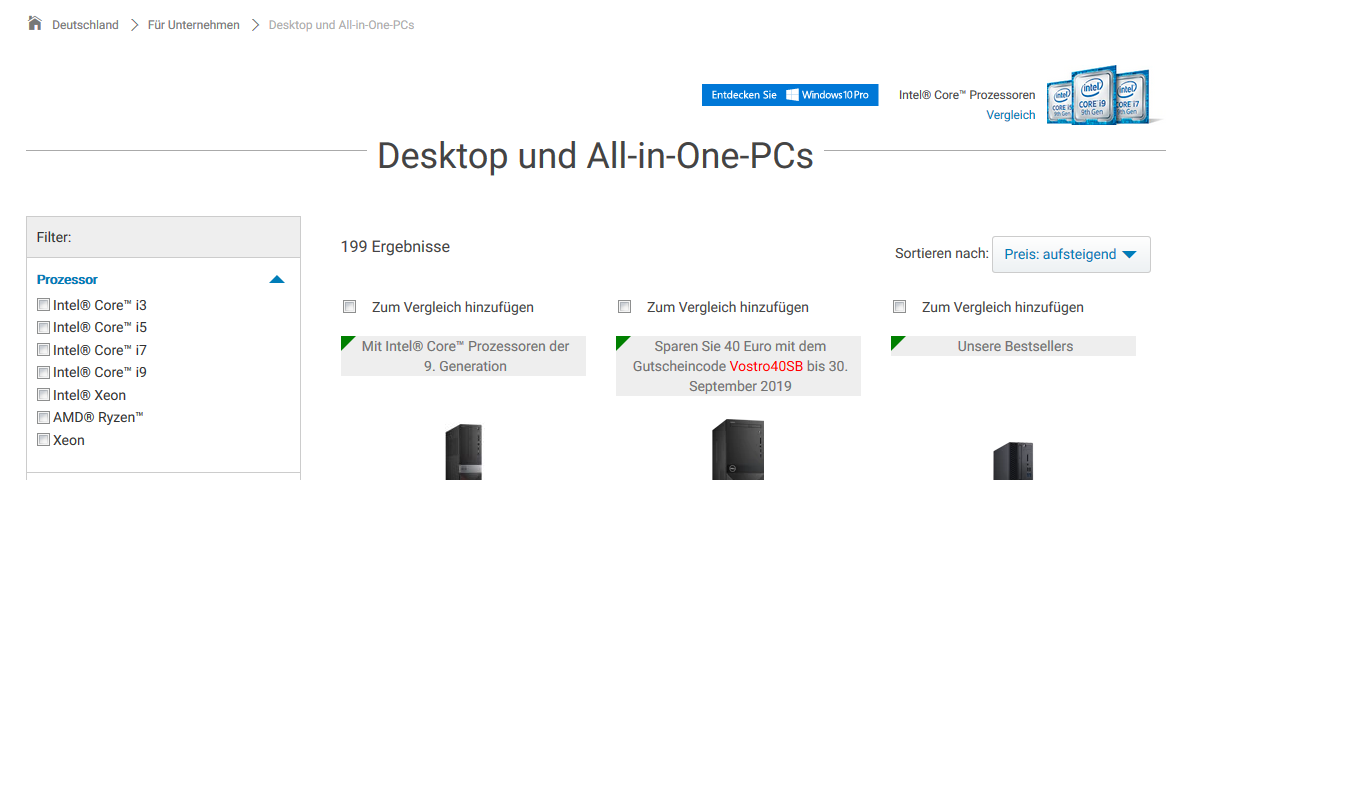Check the Intel Core i5 filter checkbox

point(43,327)
